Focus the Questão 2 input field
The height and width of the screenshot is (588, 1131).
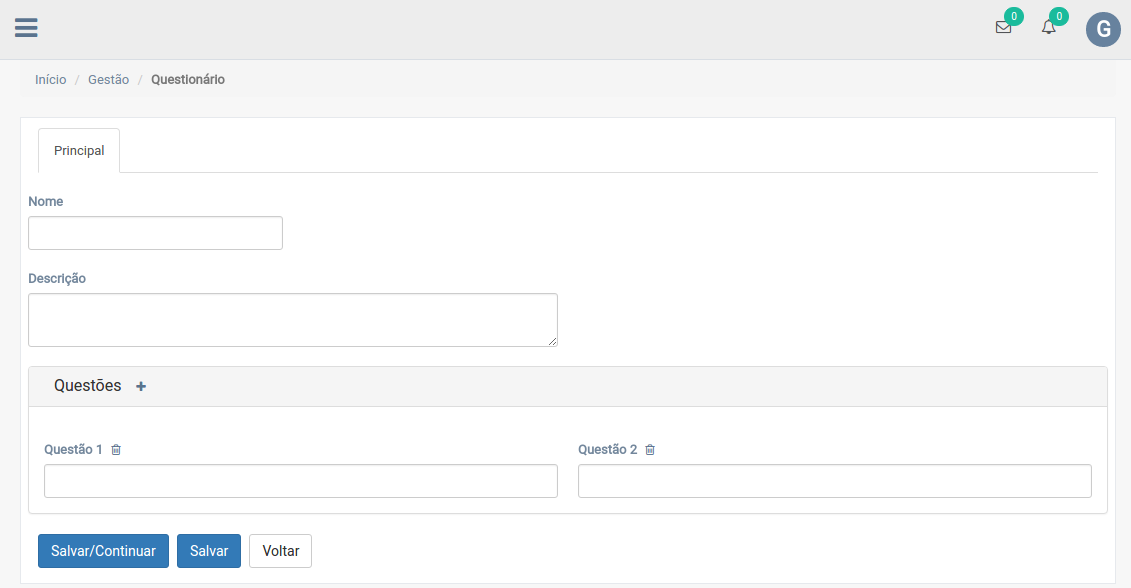pos(834,481)
